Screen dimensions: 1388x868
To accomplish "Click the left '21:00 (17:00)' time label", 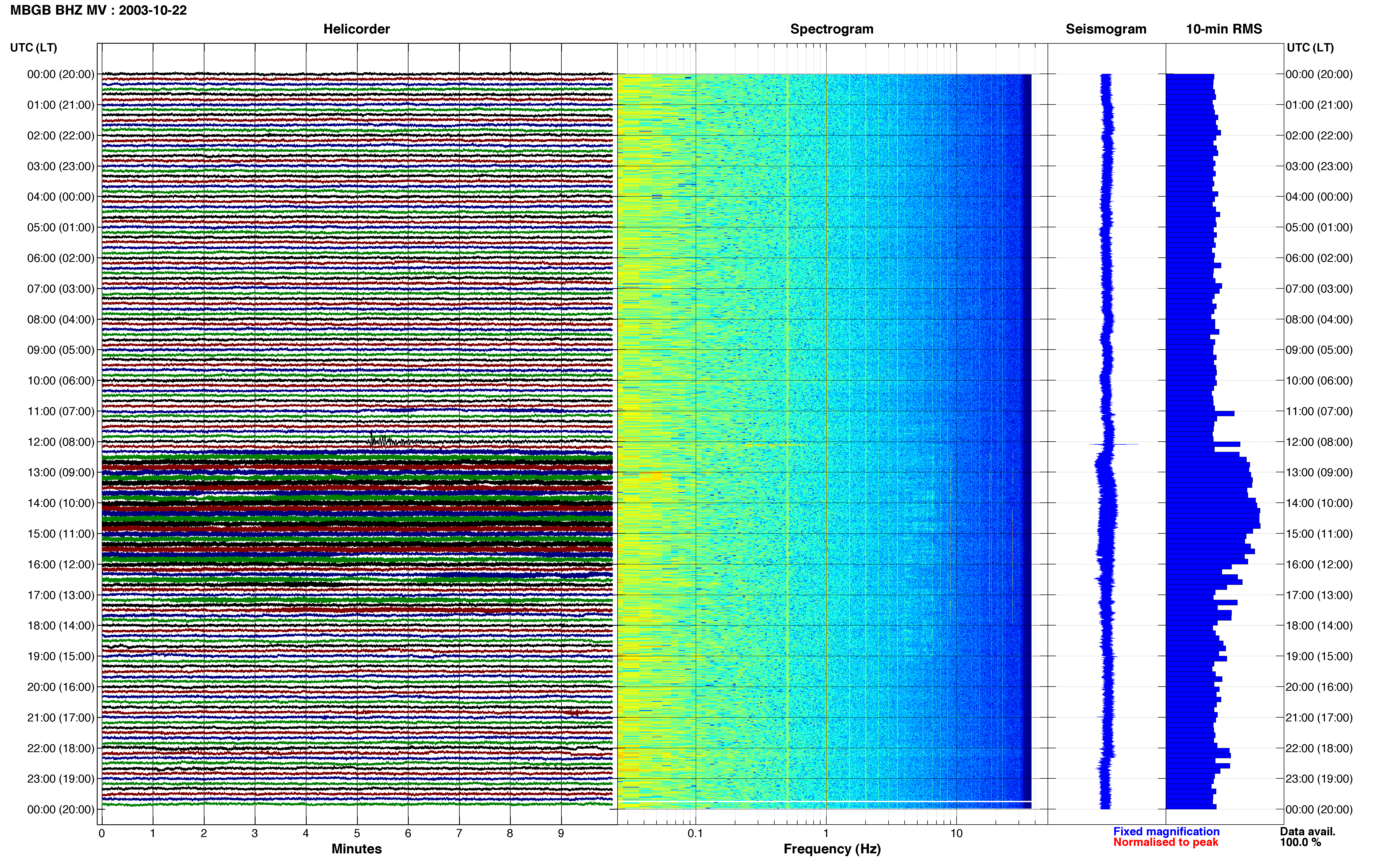I will coord(61,718).
